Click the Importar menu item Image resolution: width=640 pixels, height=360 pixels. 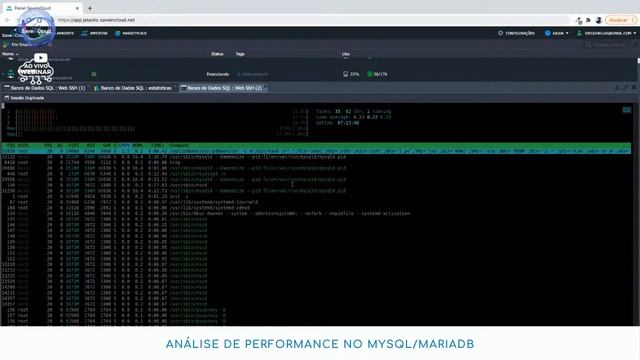[94, 33]
